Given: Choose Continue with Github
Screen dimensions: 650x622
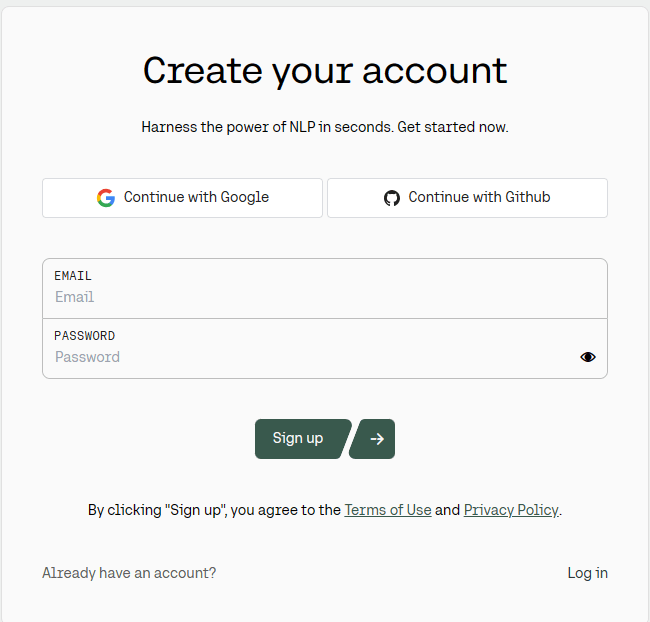Looking at the screenshot, I should (x=467, y=198).
